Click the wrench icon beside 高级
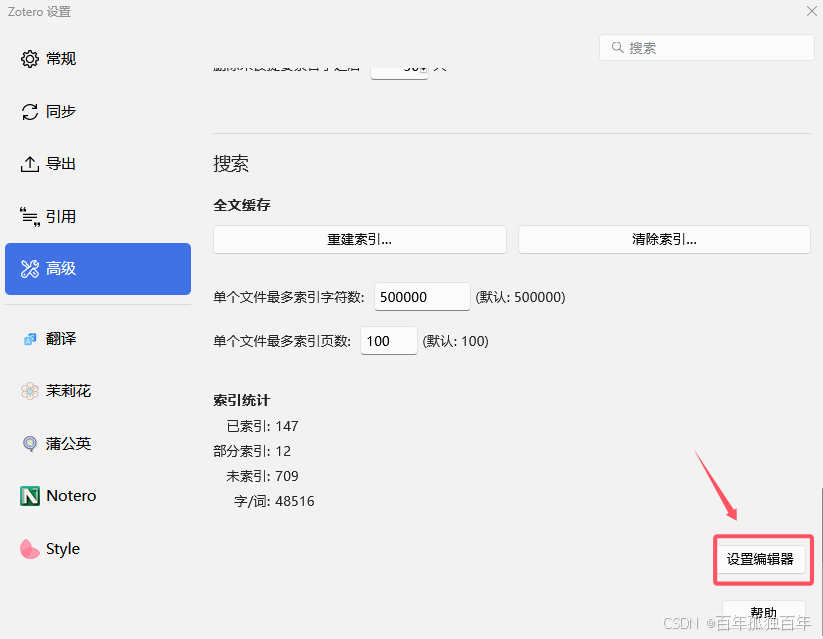The image size is (823, 639). coord(30,269)
